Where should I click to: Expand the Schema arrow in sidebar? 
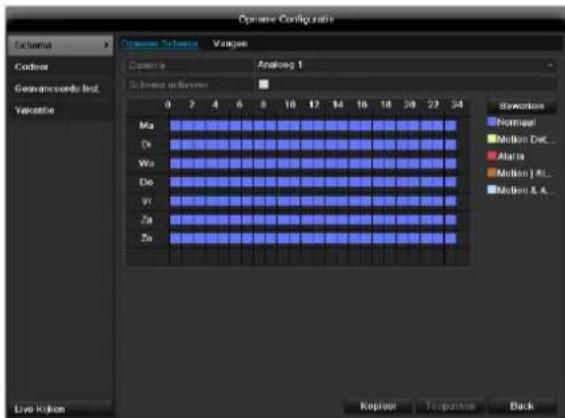click(x=106, y=45)
